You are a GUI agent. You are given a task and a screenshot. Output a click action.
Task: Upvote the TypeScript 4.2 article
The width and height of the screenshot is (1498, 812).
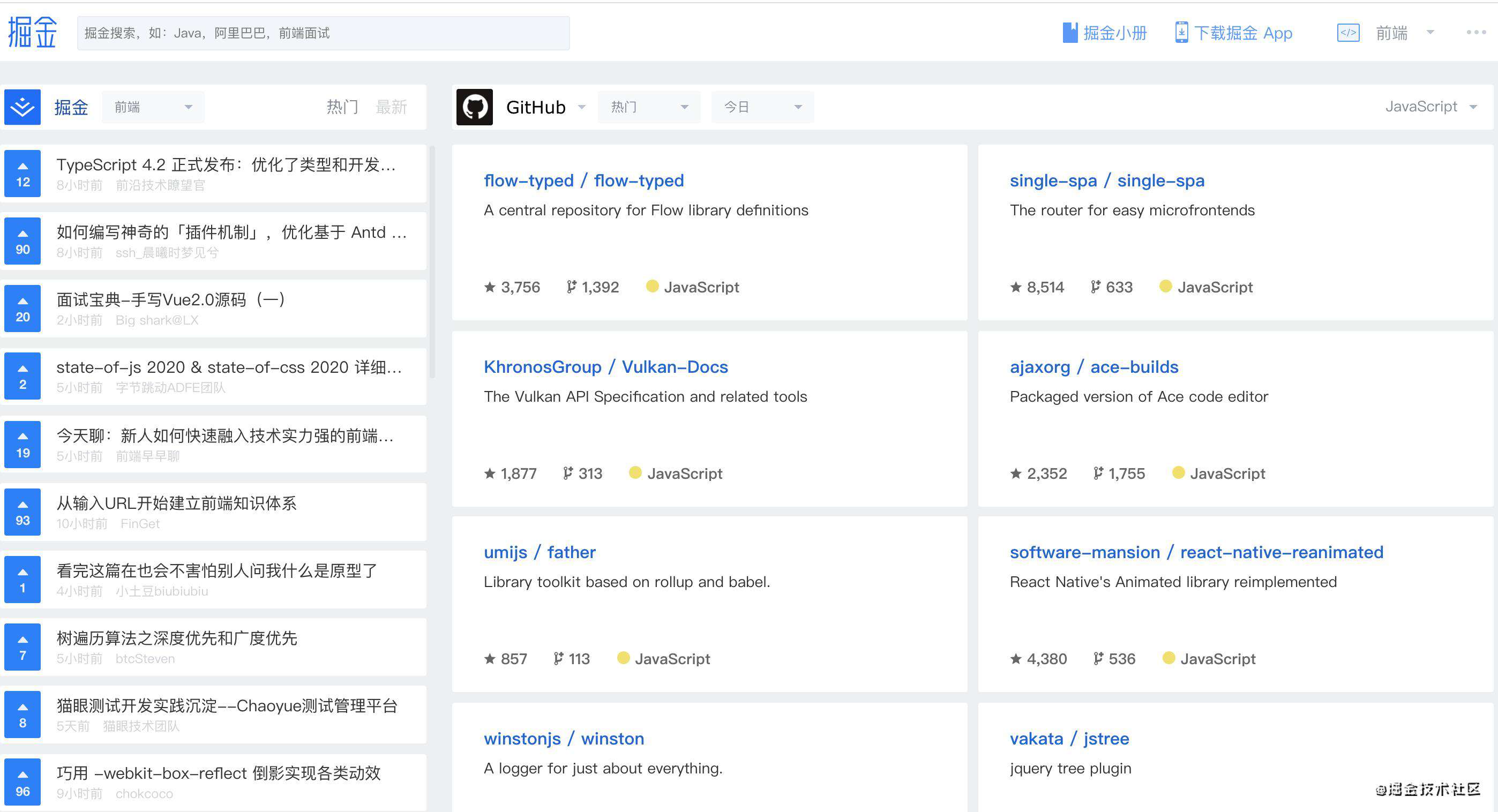point(22,173)
